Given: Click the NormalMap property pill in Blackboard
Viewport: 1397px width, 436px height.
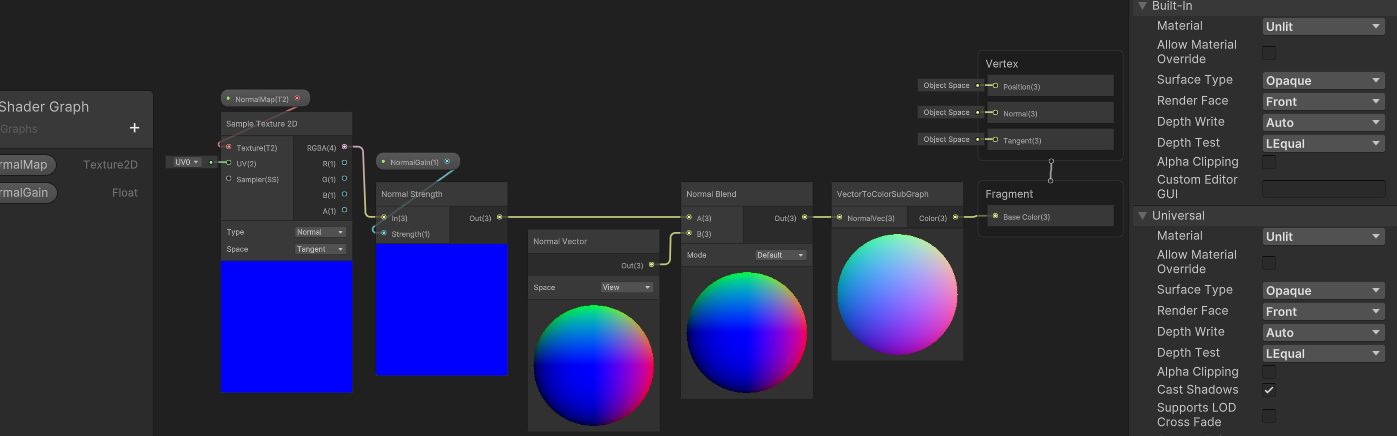Looking at the screenshot, I should click(27, 165).
